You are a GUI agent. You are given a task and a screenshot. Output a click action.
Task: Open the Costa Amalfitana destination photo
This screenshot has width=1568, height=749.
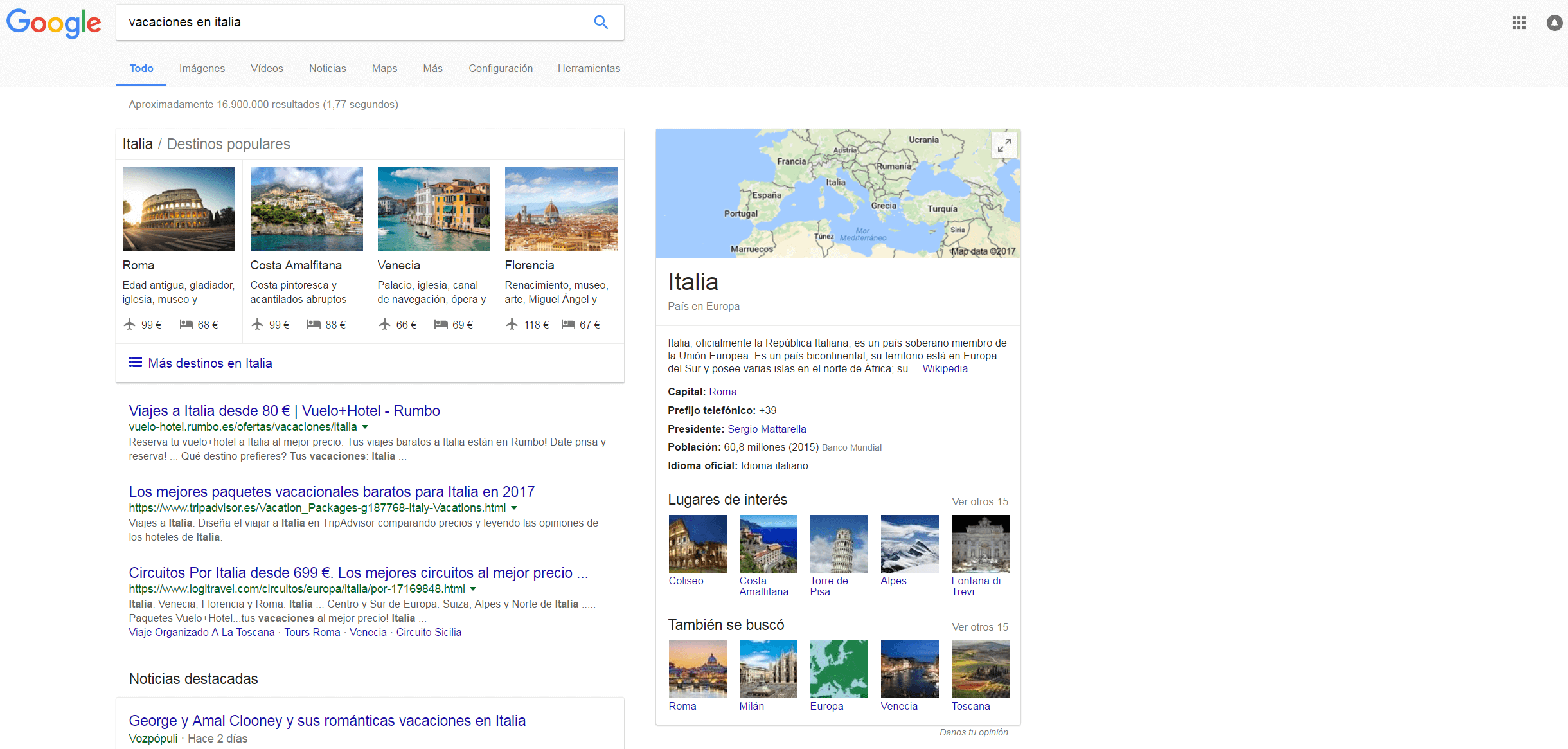point(307,209)
